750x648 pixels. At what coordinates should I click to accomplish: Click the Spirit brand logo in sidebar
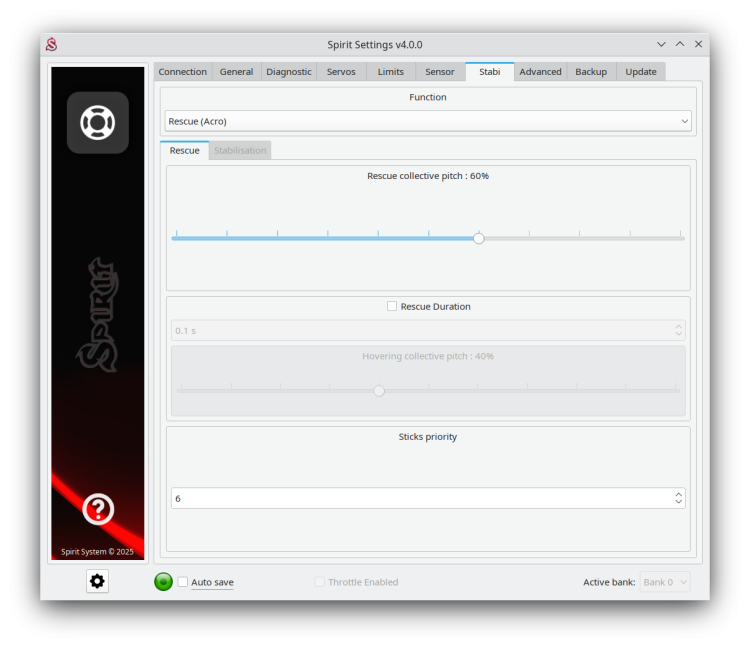point(98,315)
